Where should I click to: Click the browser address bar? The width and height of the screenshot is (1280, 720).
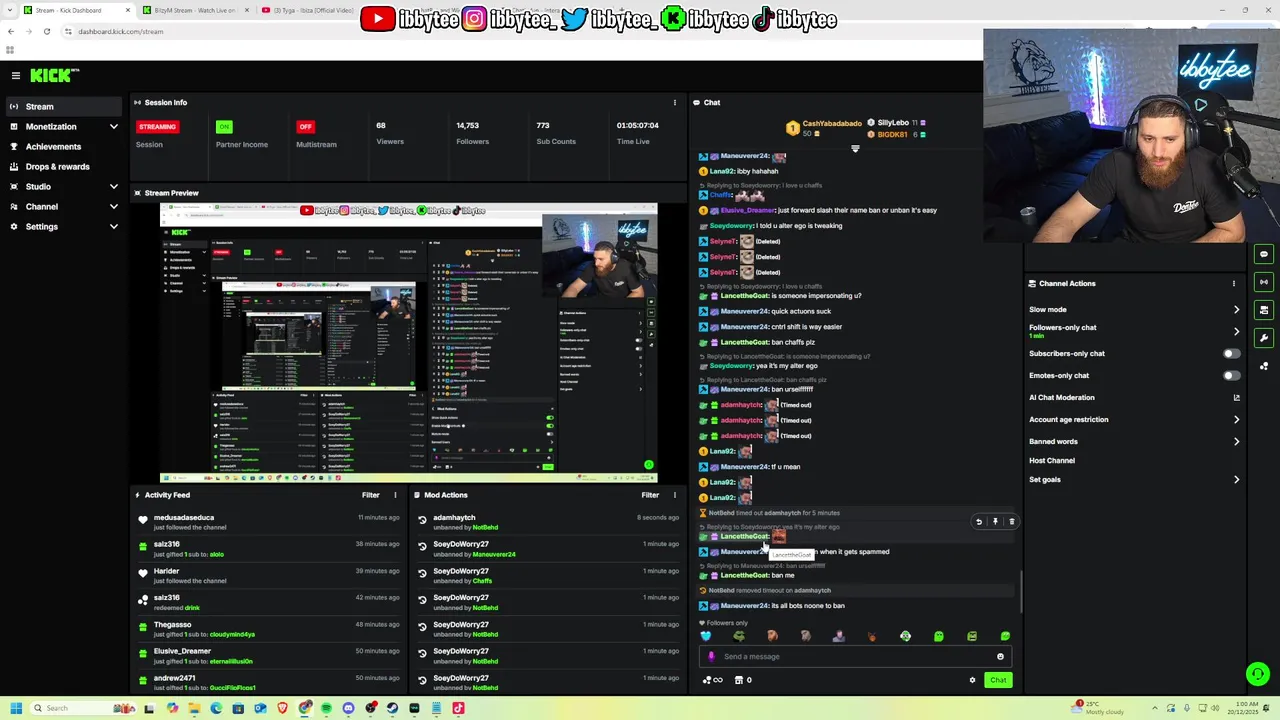click(520, 31)
